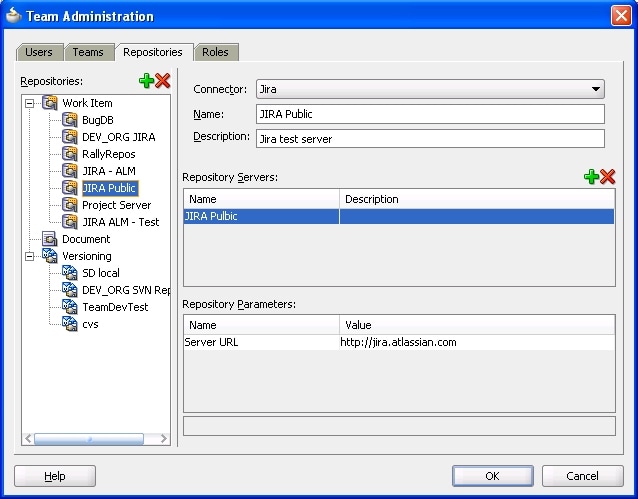Click the left scroll arrow of the tree

pyautogui.click(x=28, y=439)
